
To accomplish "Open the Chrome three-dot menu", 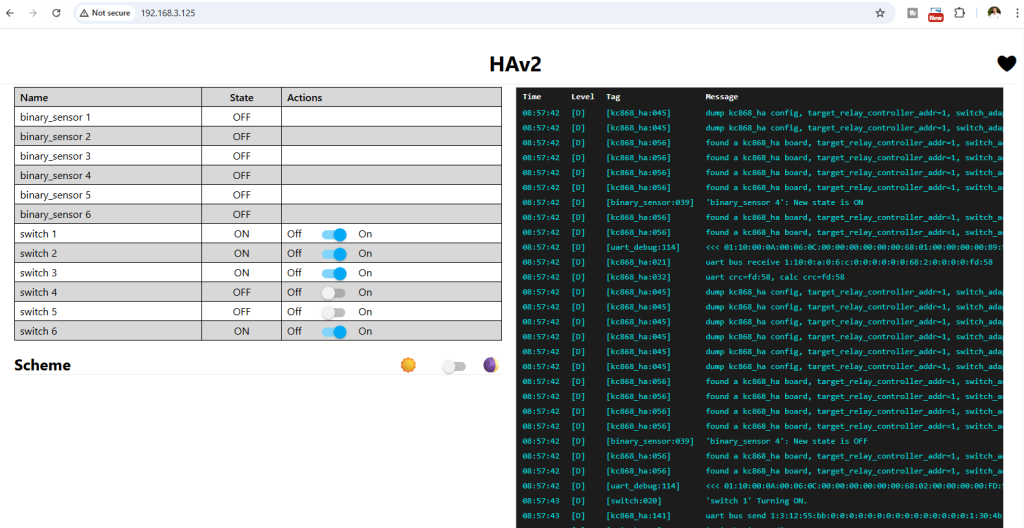I will [x=1014, y=13].
